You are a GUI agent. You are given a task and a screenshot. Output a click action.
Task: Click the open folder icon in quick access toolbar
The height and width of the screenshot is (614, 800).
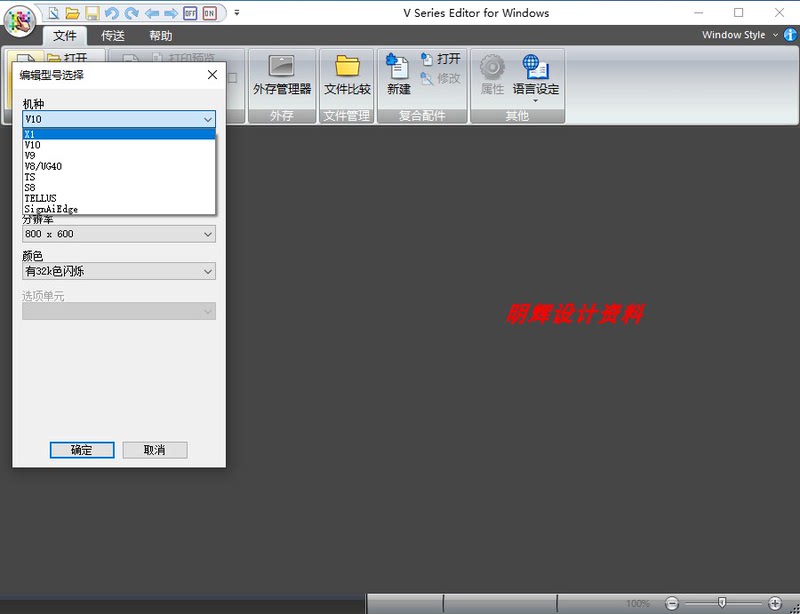[x=72, y=13]
